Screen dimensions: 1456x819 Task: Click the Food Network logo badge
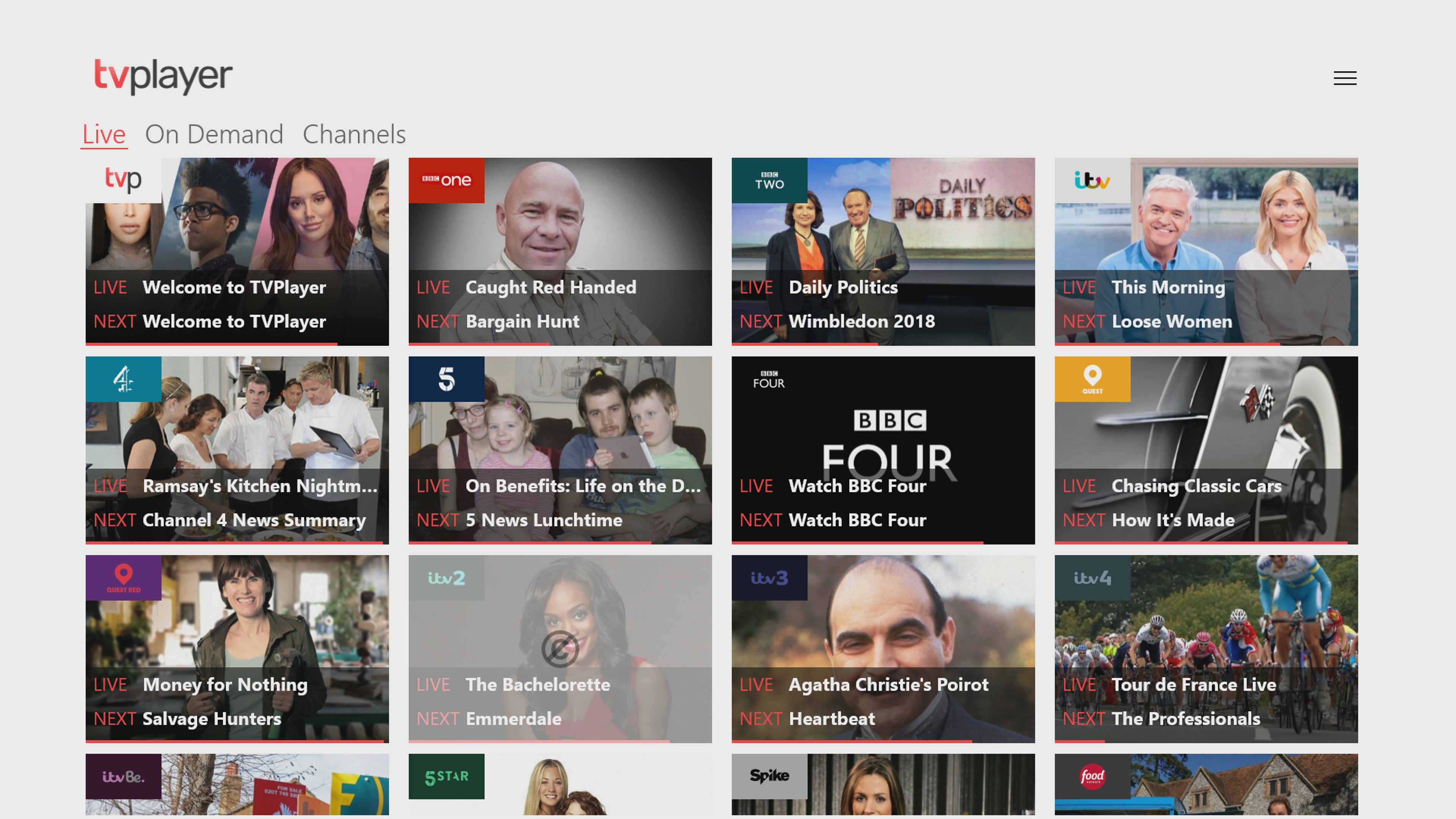pos(1092,776)
